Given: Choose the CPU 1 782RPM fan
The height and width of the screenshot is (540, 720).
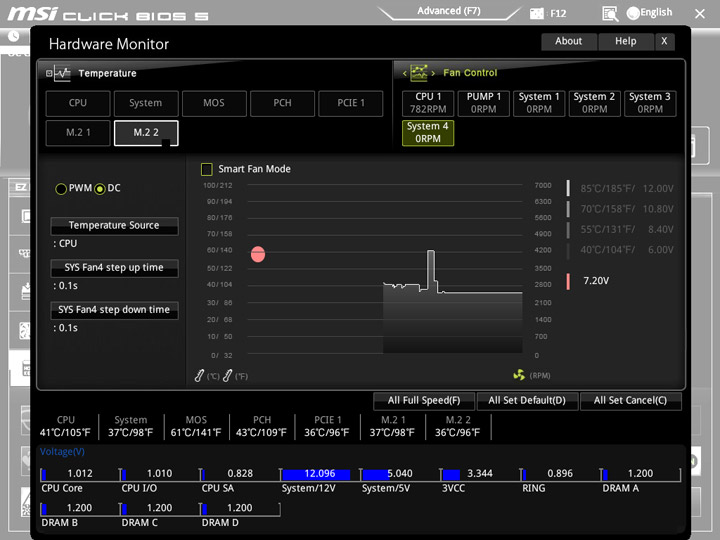Looking at the screenshot, I should (x=428, y=103).
